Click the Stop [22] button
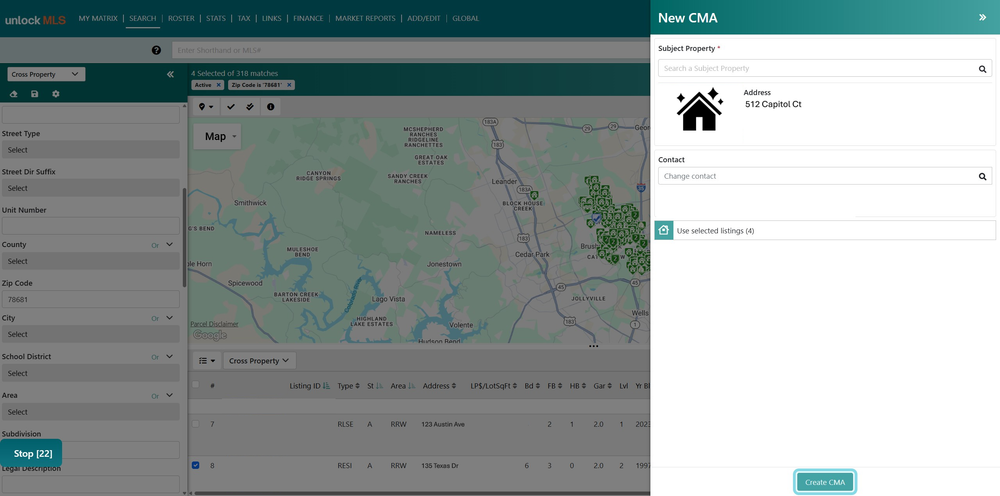Viewport: 1000px width, 496px height. click(x=32, y=453)
